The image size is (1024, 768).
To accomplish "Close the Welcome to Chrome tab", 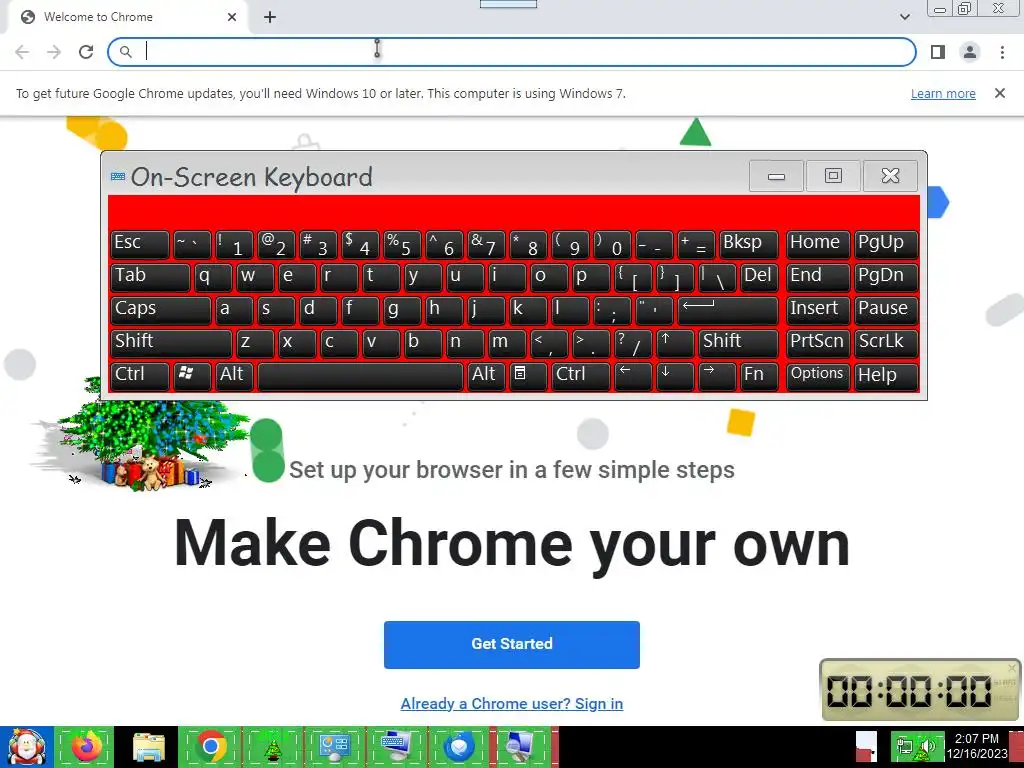I will (x=232, y=18).
